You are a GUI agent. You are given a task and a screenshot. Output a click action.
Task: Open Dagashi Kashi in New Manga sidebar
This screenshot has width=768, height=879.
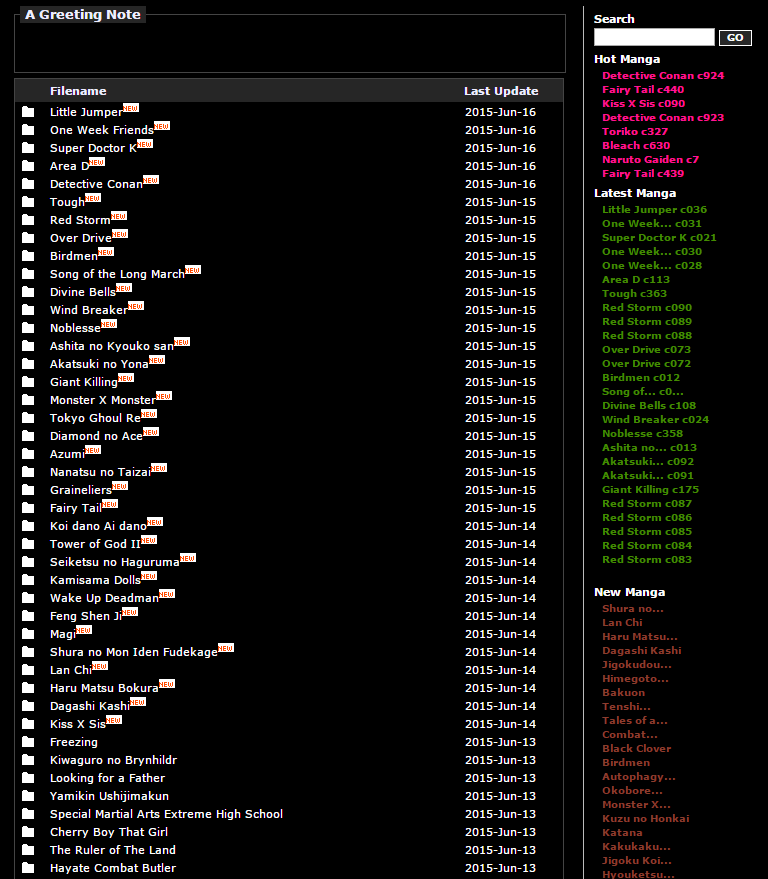point(642,650)
